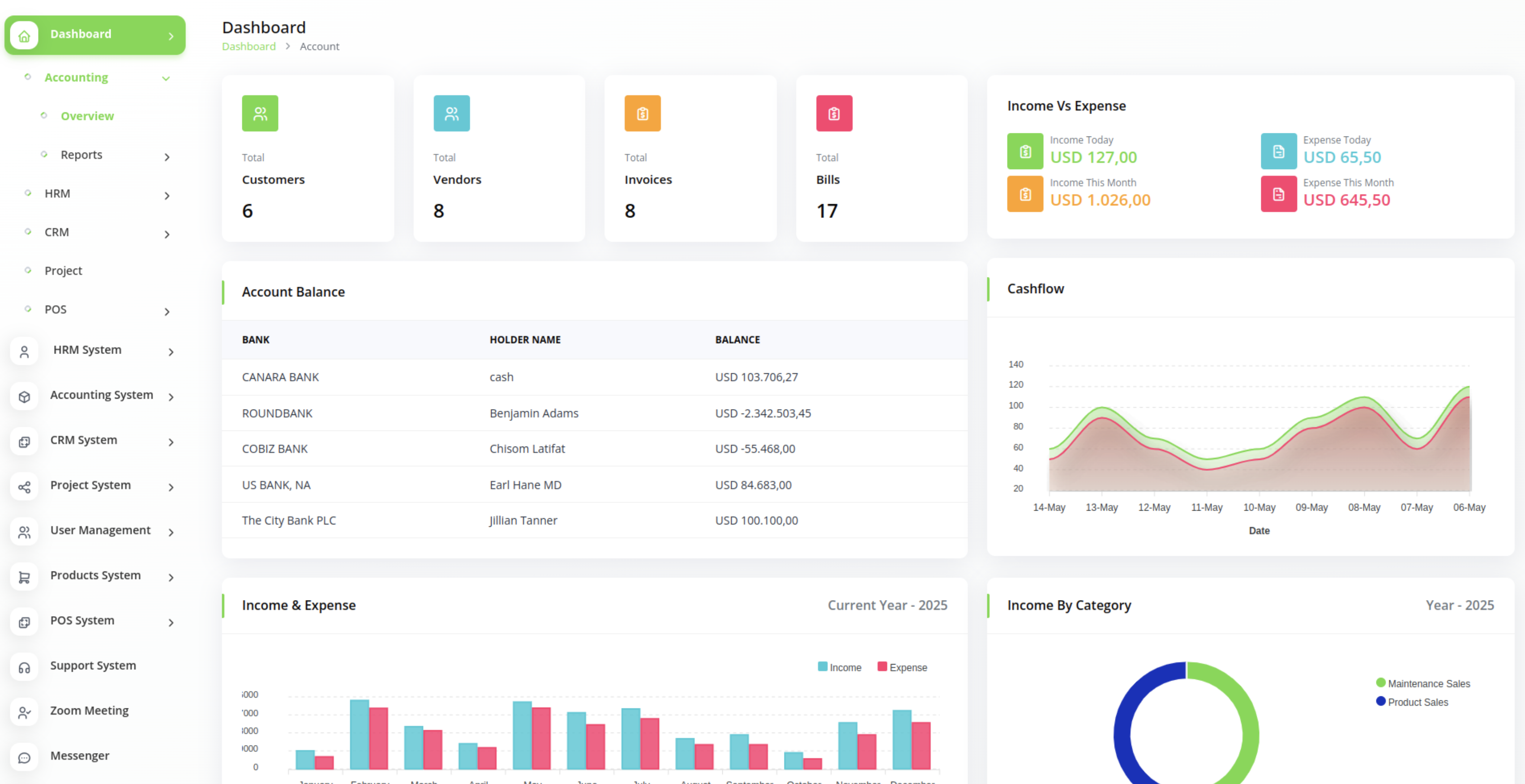Open the Dashboard menu item

coord(95,35)
